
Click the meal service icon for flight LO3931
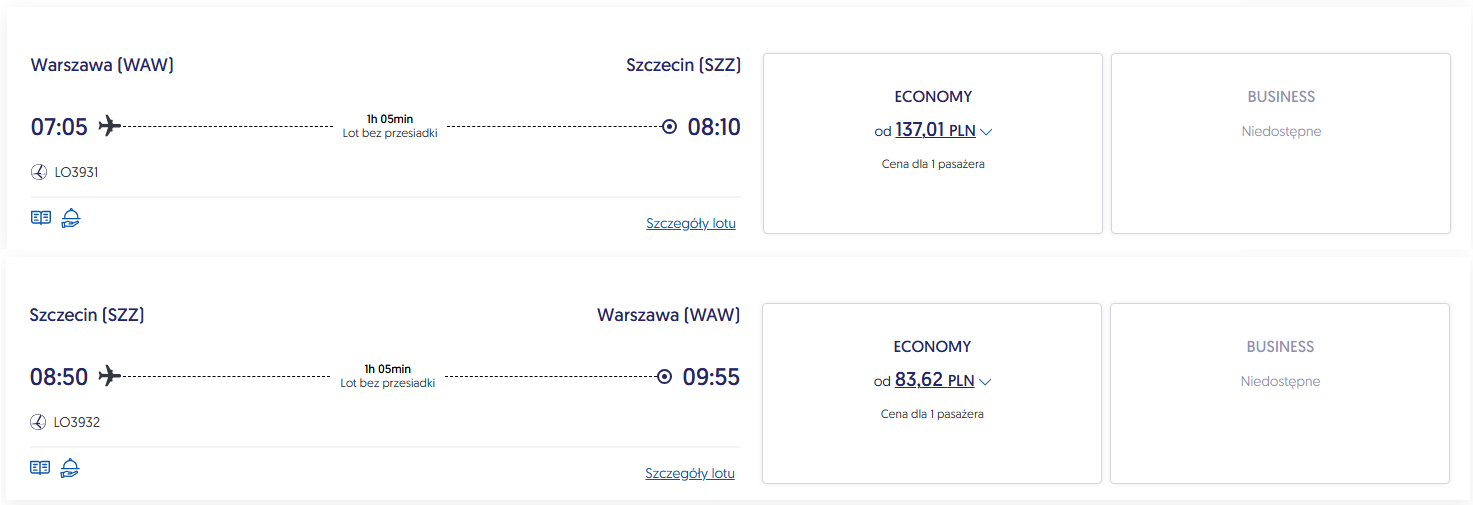[x=70, y=218]
